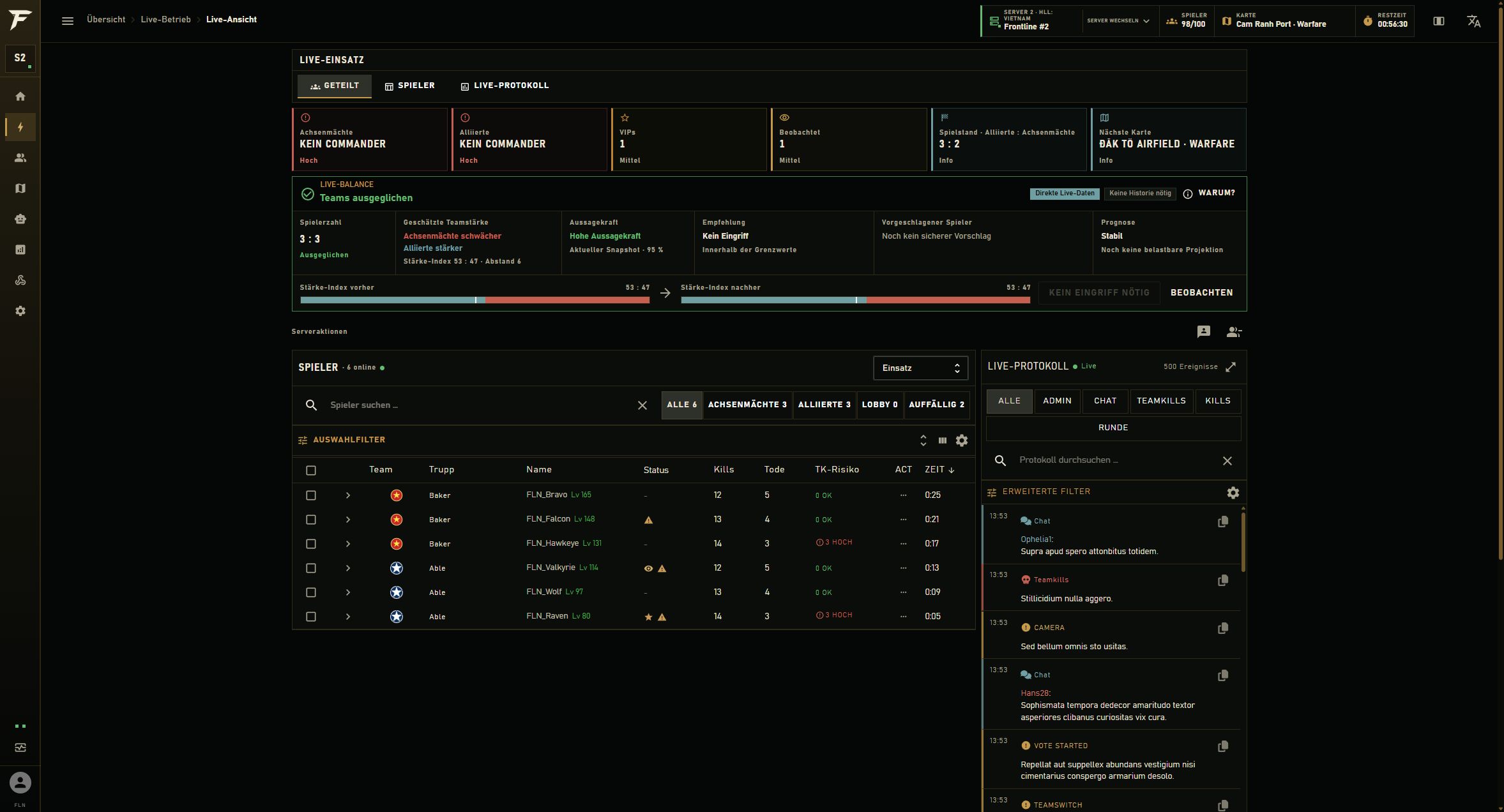Open the language translate icon
The image size is (1504, 812).
point(1473,21)
